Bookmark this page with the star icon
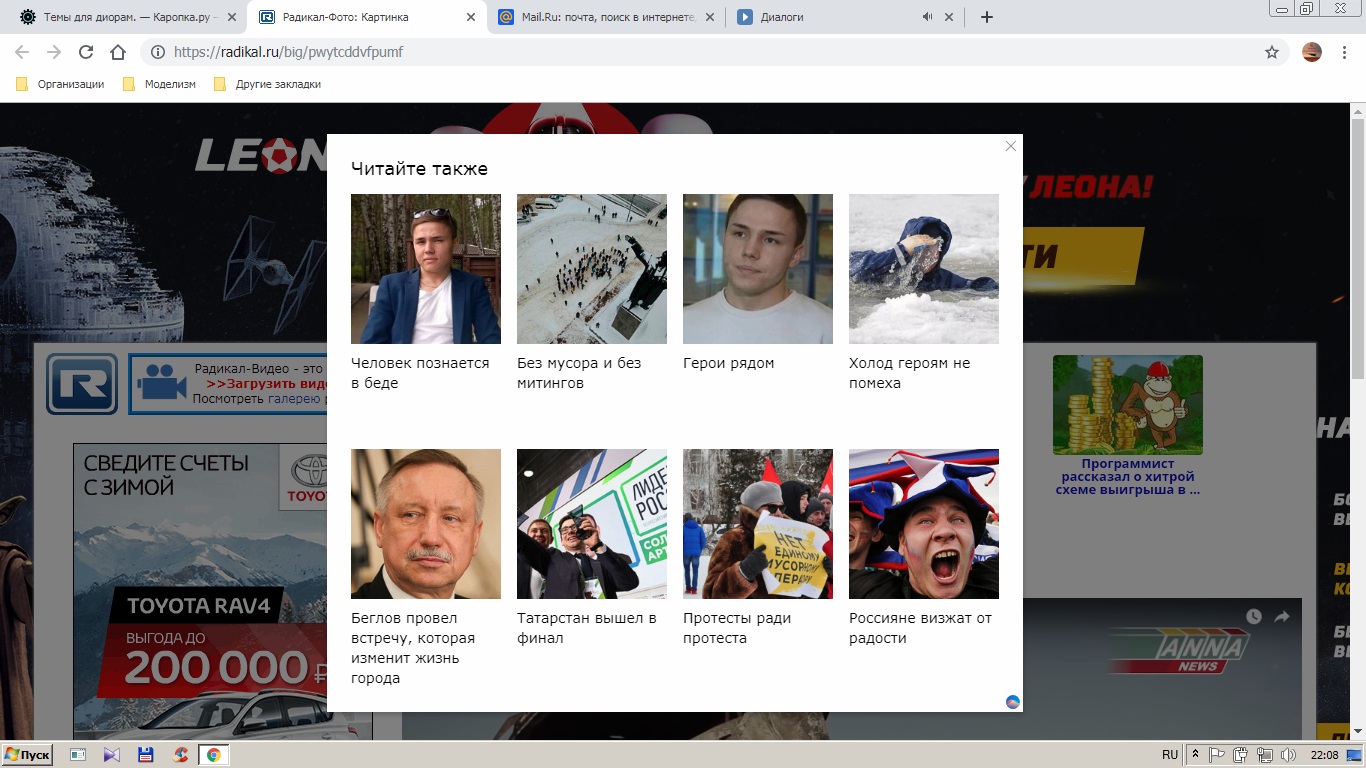The width and height of the screenshot is (1366, 768). click(1271, 52)
